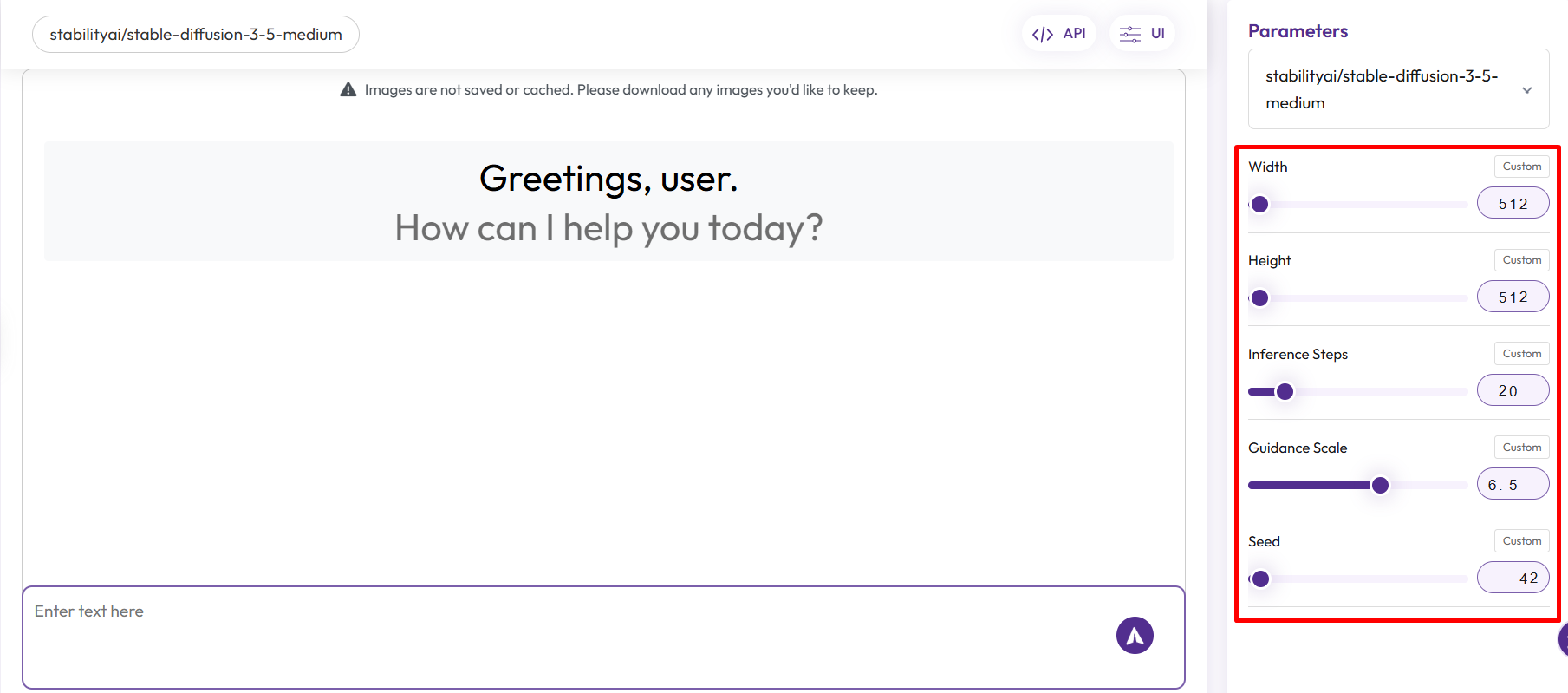Click the Width slider handle
Screen dimensions: 1568x693
[x=1260, y=205]
